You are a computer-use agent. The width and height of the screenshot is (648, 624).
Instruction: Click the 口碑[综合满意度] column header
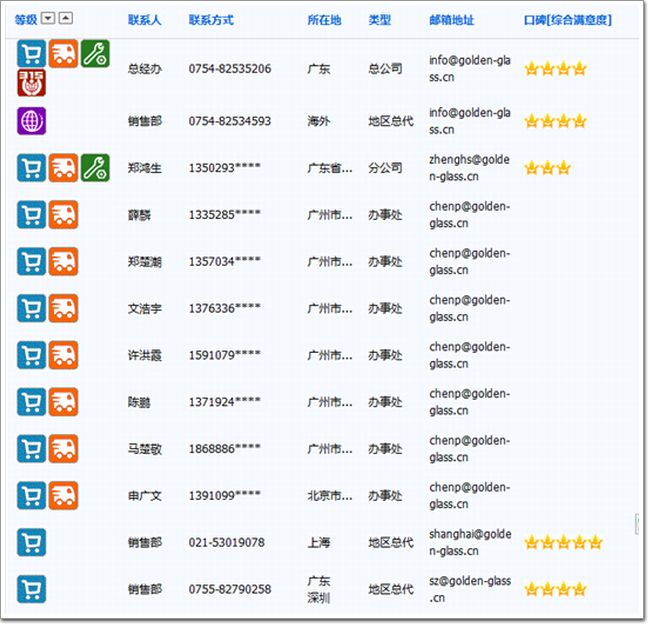point(567,20)
